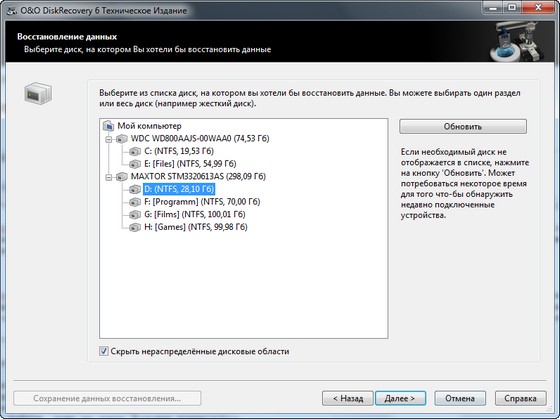This screenshot has height=419, width=560.
Task: Select 'D: (NTFS, 28,10 Гб)' partition
Action: click(179, 189)
